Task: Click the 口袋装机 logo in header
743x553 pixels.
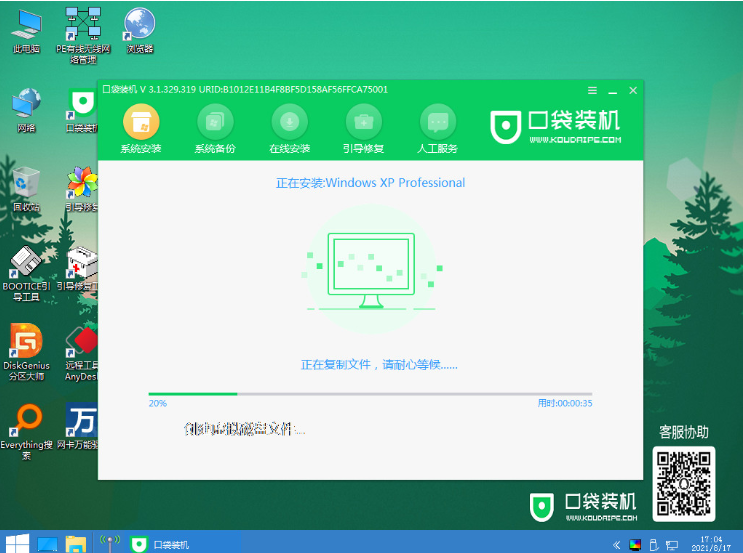Action: click(x=555, y=127)
